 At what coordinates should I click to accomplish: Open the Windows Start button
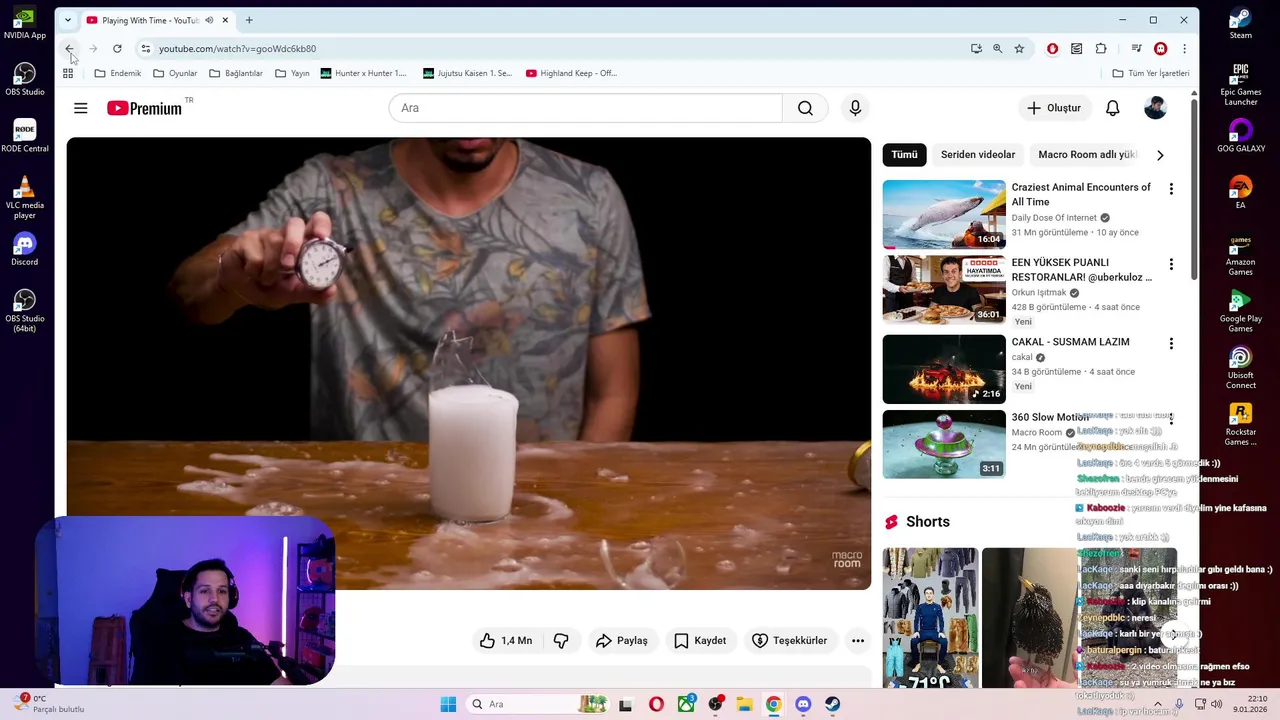(448, 704)
